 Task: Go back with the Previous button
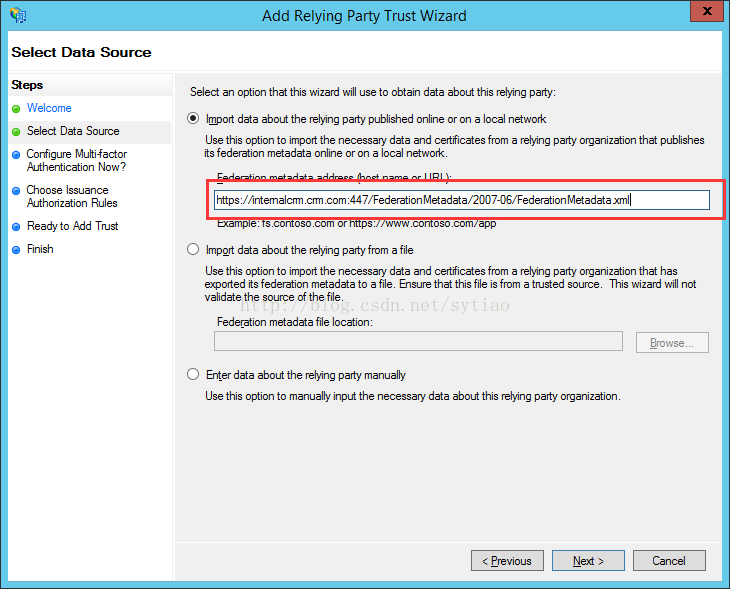pos(507,561)
